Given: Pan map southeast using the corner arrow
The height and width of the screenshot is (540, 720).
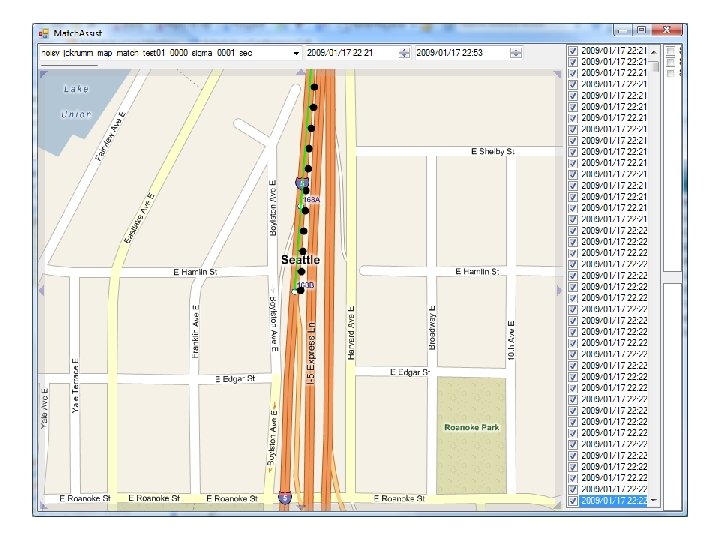Looking at the screenshot, I should pos(557,506).
